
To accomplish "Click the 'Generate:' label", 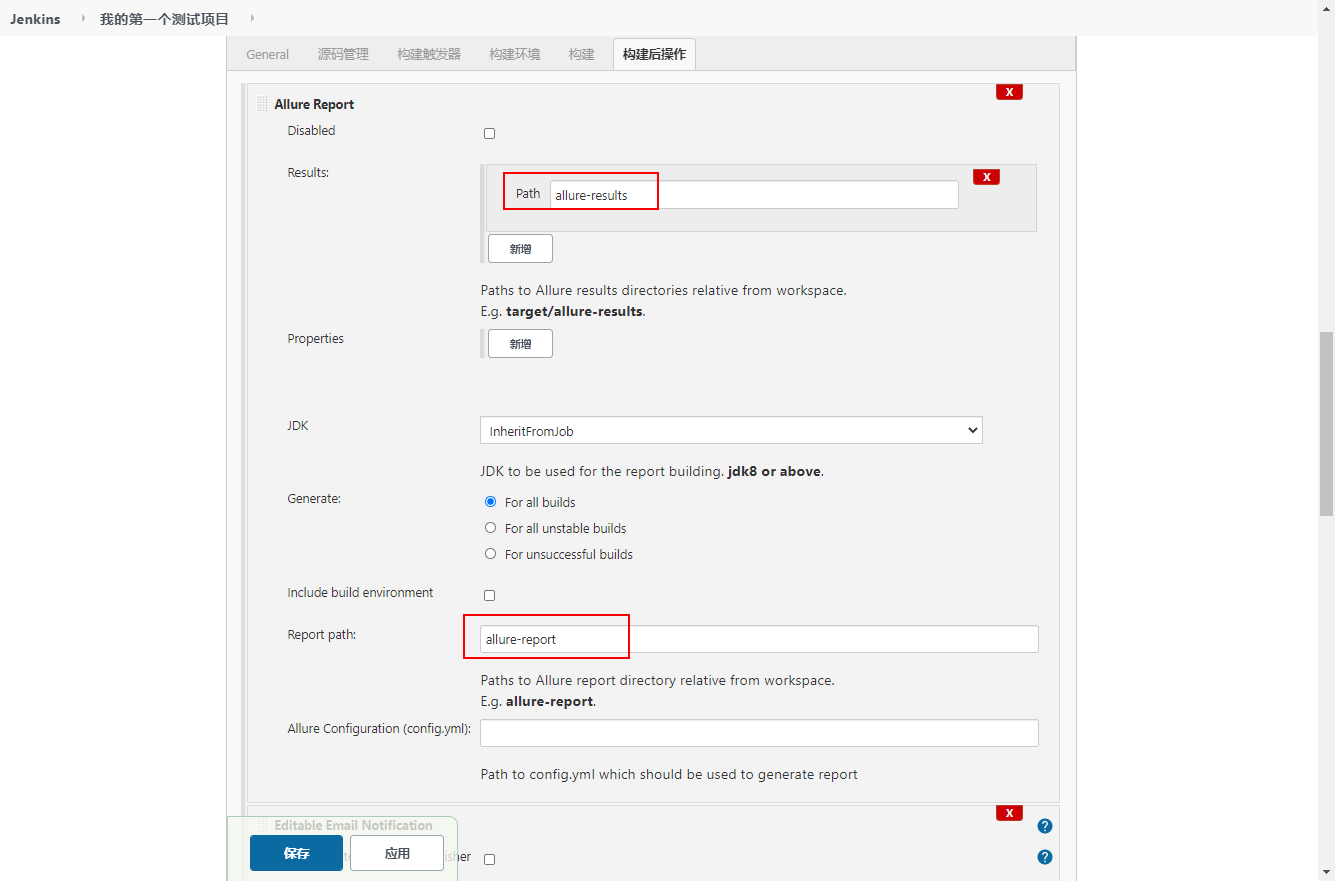I will pyautogui.click(x=314, y=498).
